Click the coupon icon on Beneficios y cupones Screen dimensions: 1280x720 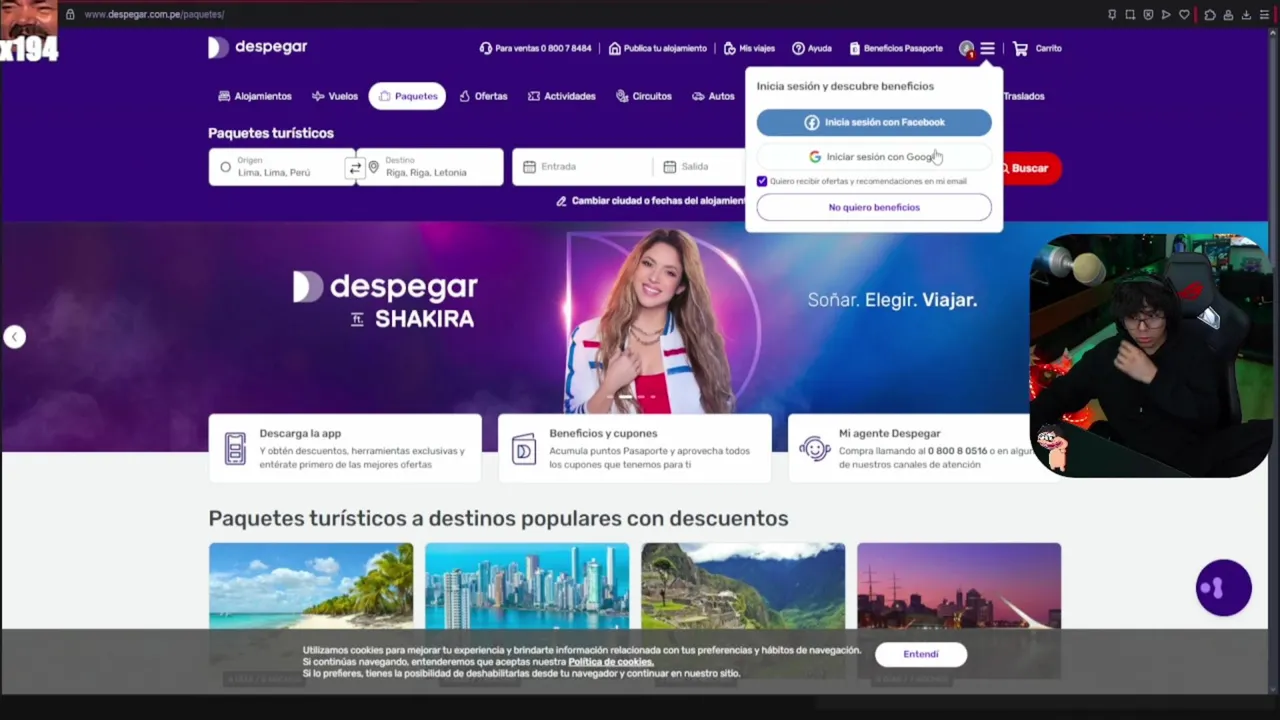tap(524, 449)
